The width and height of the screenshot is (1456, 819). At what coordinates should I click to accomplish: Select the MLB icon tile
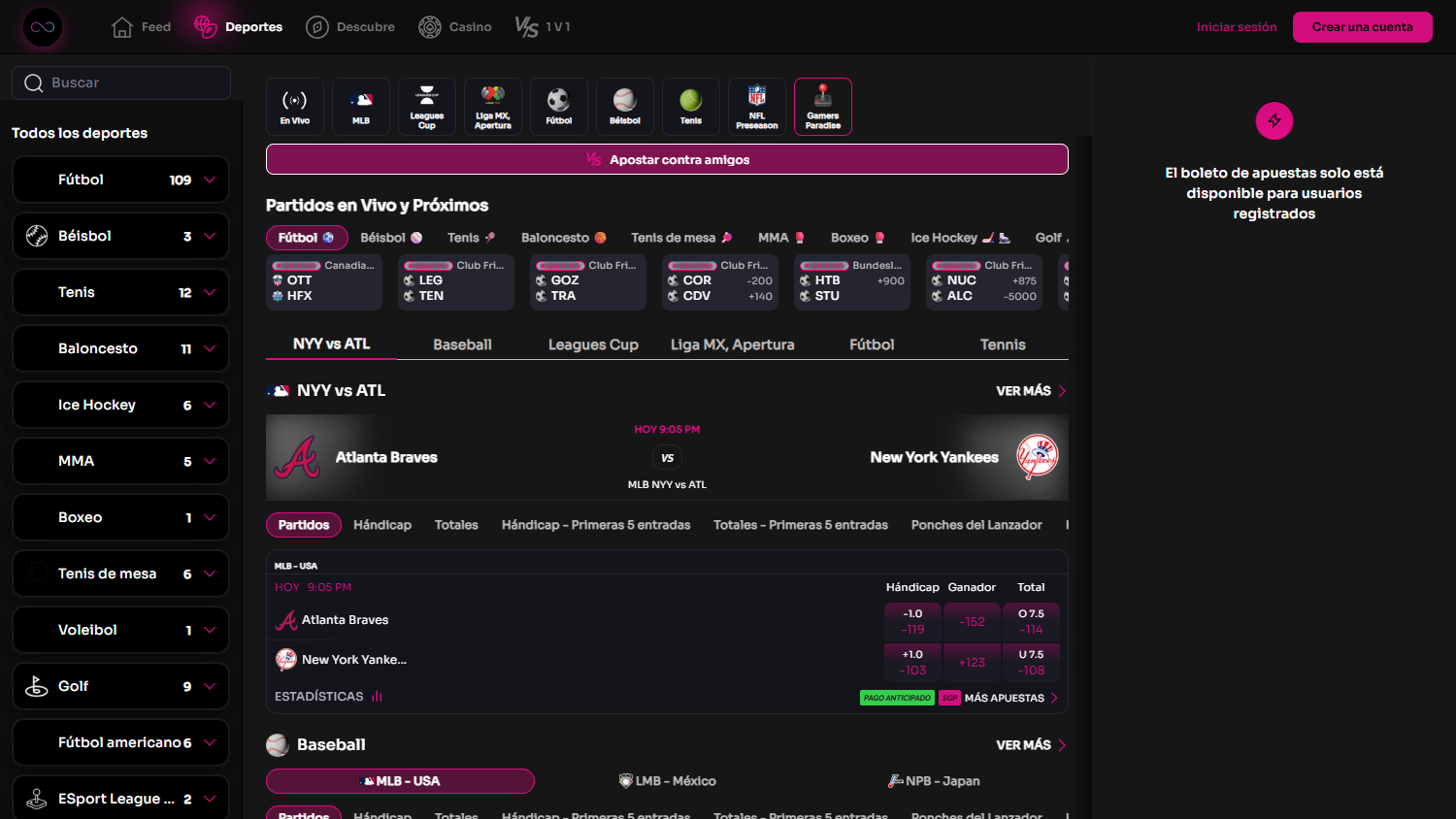click(x=361, y=107)
